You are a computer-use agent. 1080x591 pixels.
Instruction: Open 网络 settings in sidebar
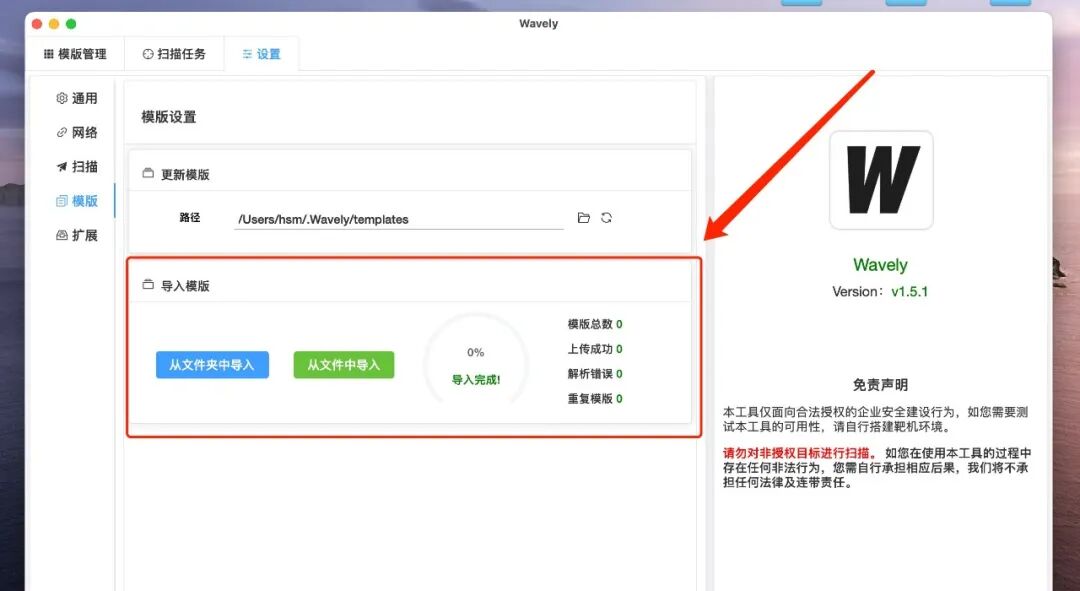click(76, 132)
